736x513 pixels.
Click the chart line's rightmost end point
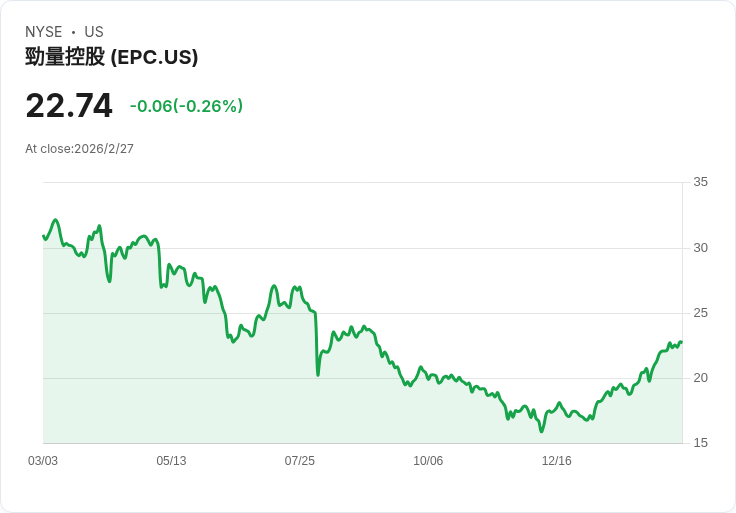(x=682, y=342)
